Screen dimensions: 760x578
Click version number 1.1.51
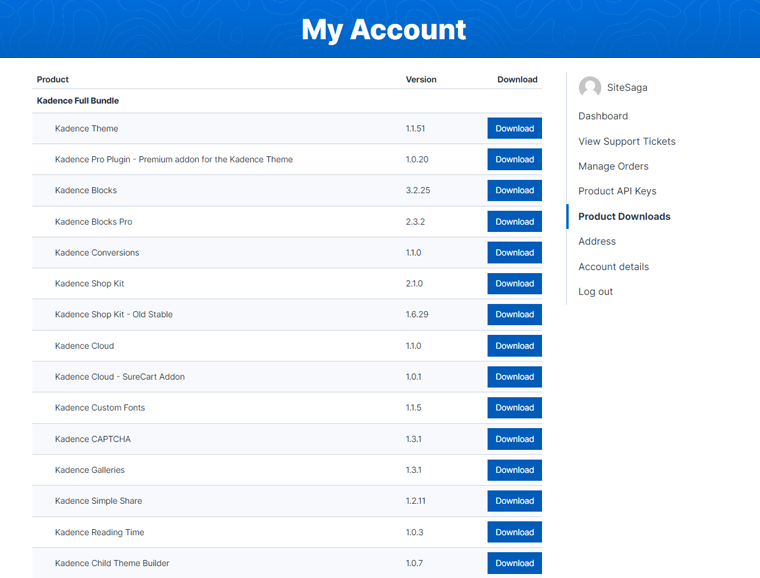415,128
